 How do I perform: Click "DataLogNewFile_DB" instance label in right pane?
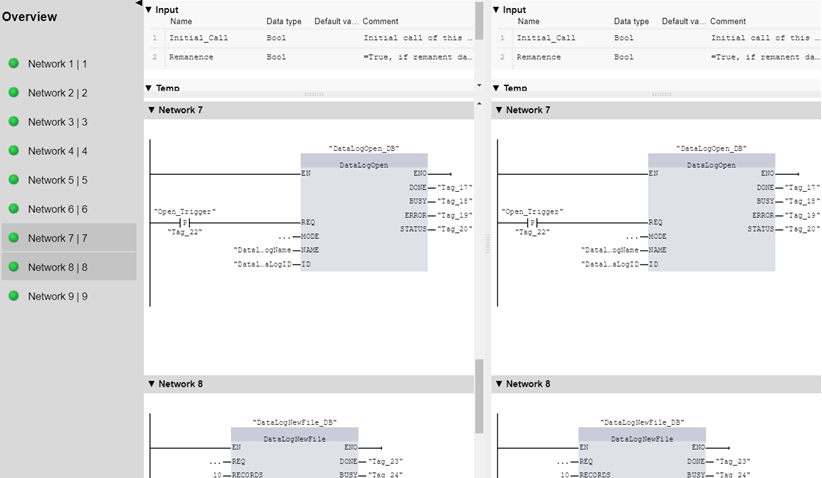[x=642, y=422]
